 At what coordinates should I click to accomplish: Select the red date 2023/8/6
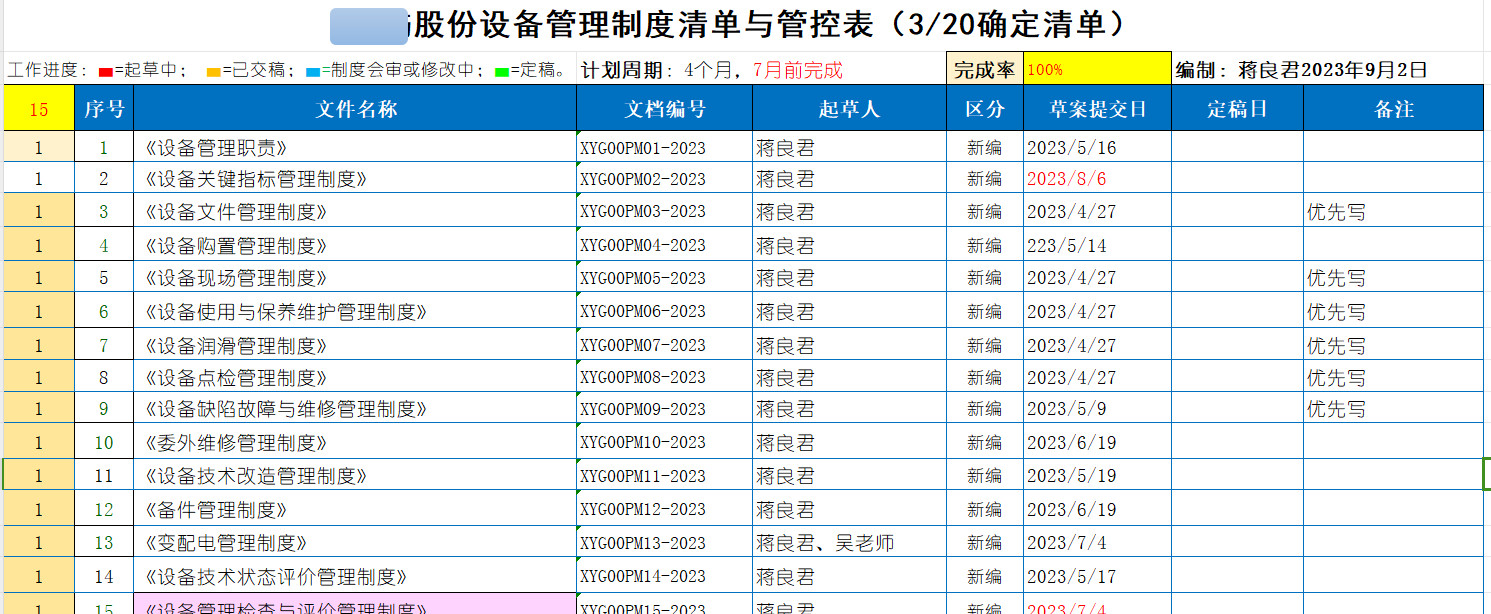1066,179
